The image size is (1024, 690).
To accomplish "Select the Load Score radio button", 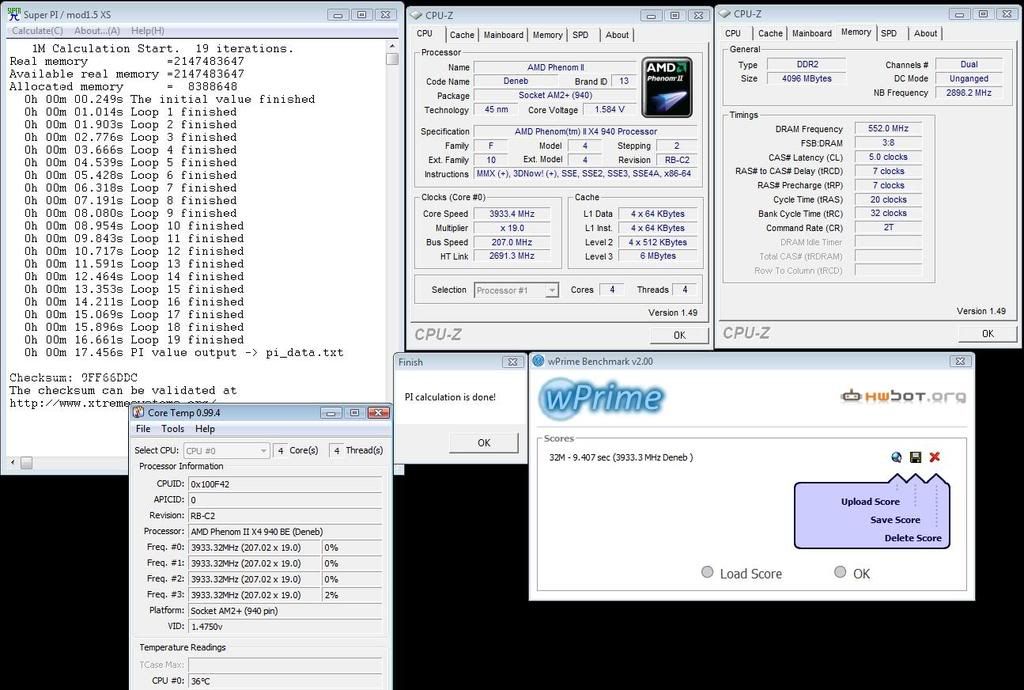I will [707, 572].
